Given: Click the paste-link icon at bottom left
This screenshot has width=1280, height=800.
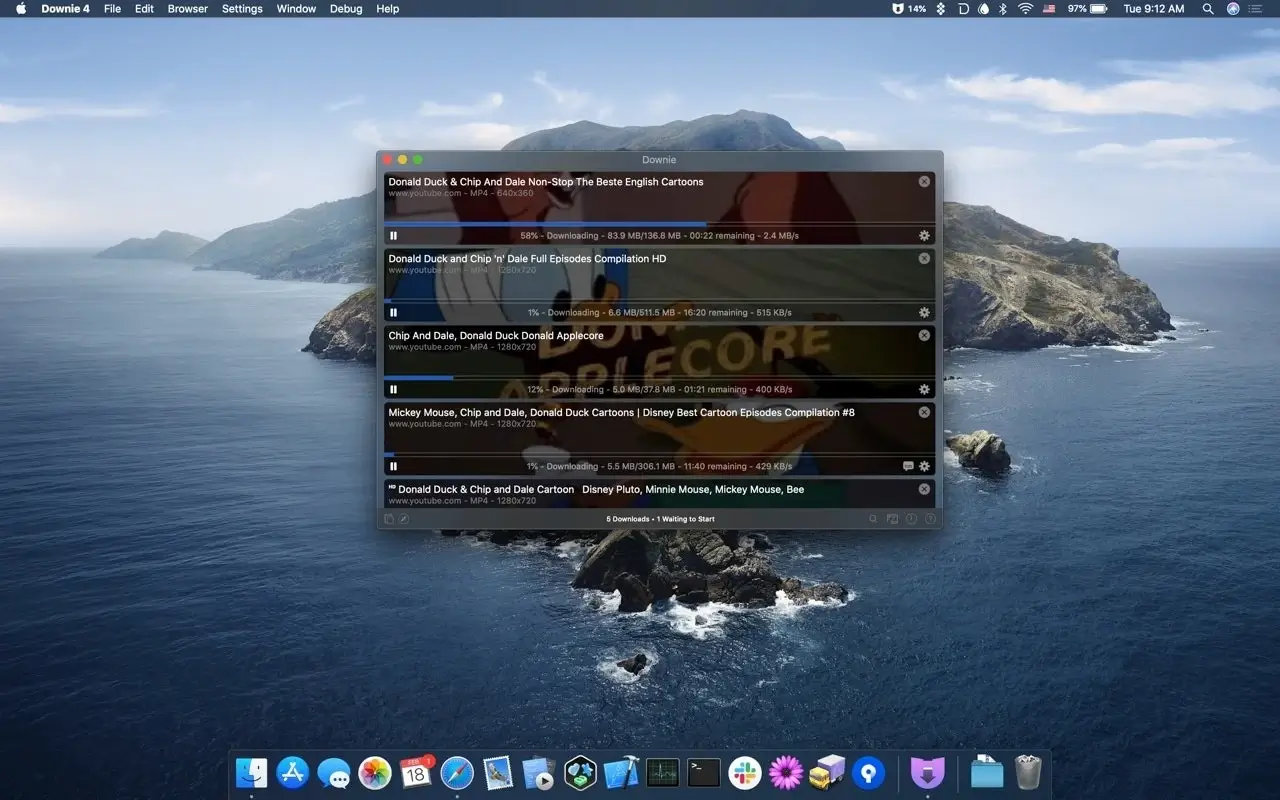Looking at the screenshot, I should (388, 519).
